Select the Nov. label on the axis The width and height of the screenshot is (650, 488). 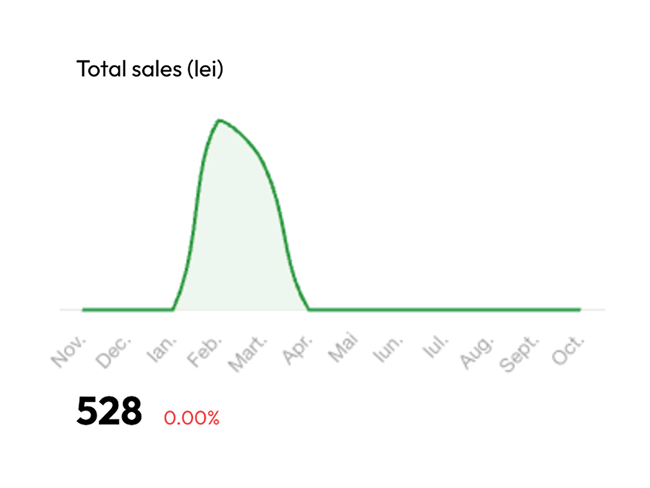pos(70,351)
